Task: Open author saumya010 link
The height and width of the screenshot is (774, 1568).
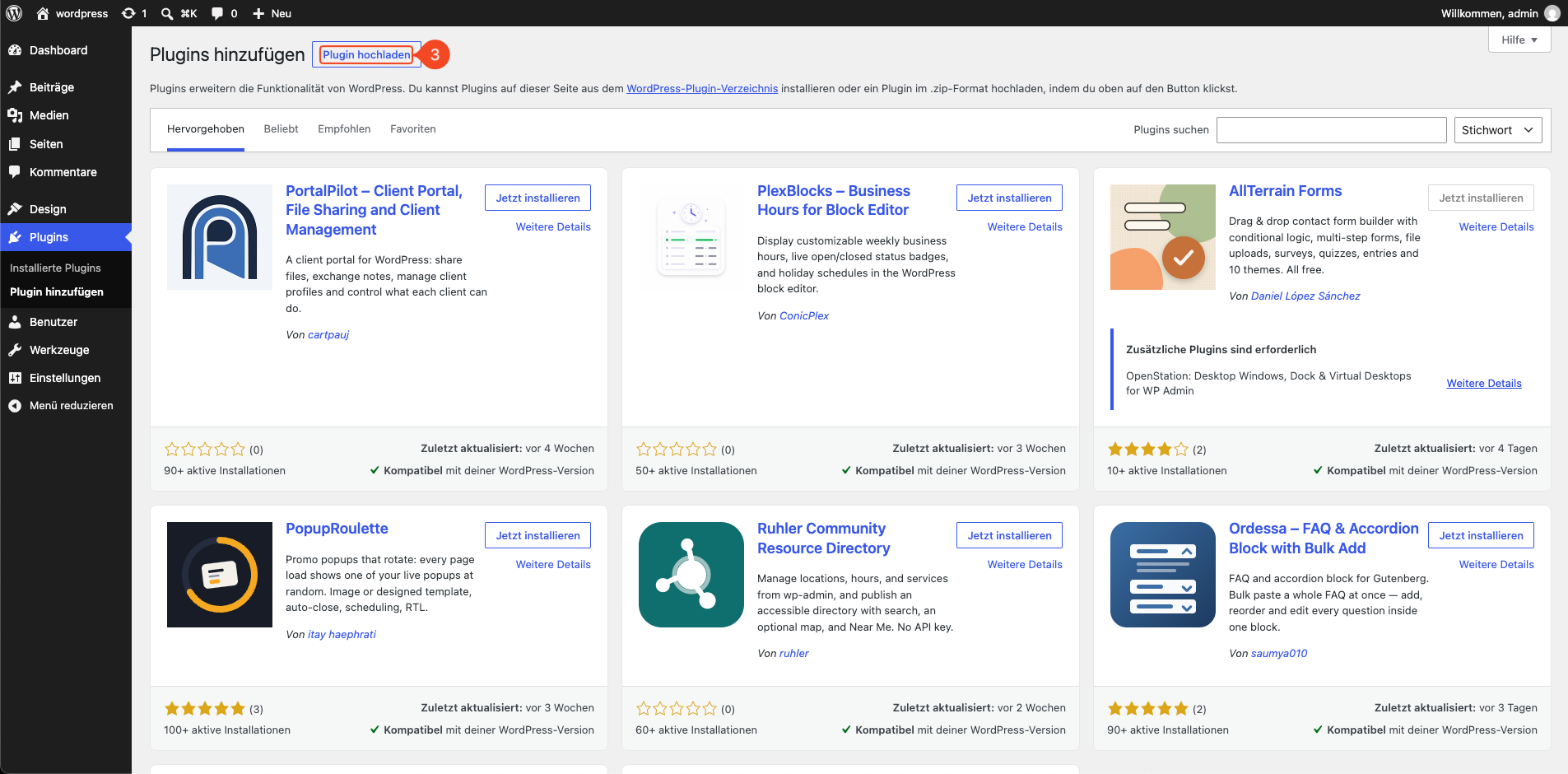Action: tap(1279, 654)
